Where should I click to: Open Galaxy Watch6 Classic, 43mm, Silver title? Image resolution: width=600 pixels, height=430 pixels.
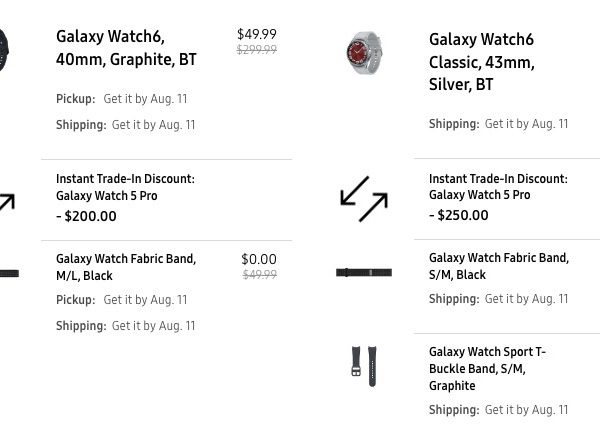point(481,62)
